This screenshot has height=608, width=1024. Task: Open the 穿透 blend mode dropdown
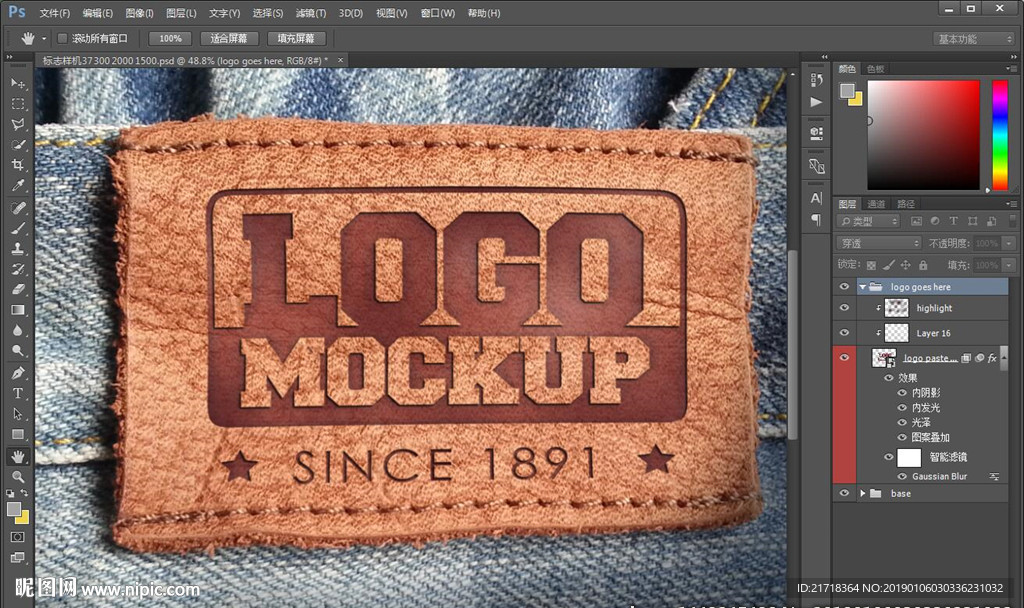coord(878,243)
